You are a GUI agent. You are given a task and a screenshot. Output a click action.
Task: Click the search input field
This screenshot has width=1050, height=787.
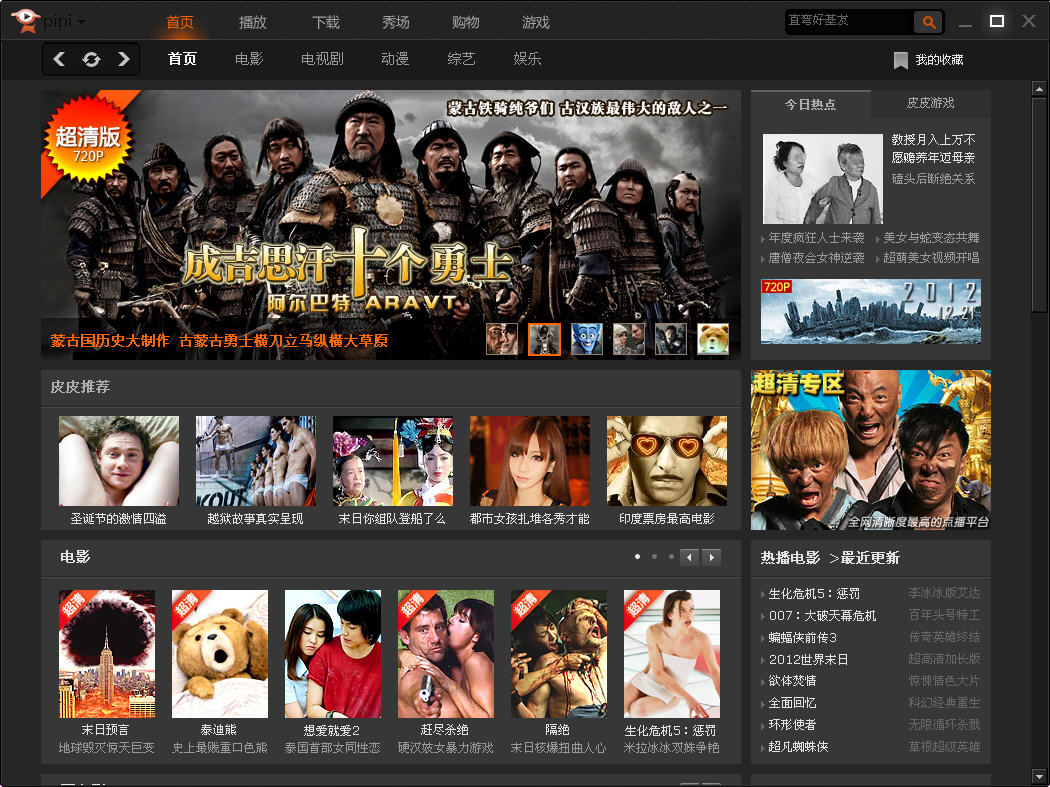tap(848, 21)
